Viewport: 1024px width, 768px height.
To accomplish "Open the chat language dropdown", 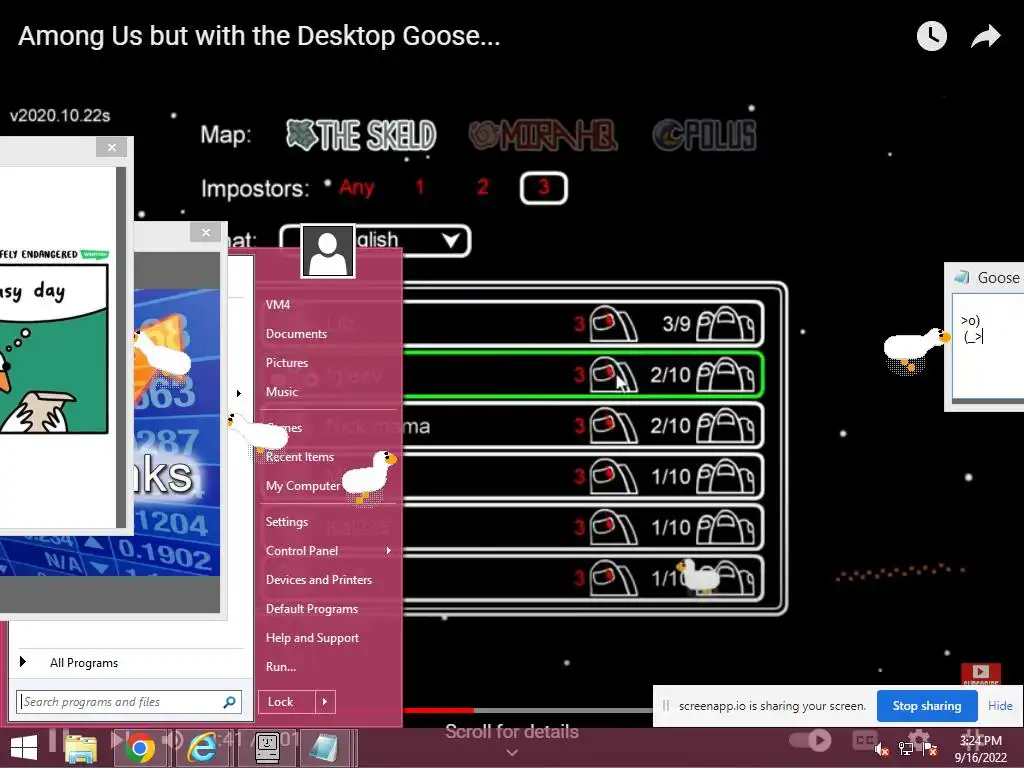I will point(375,240).
